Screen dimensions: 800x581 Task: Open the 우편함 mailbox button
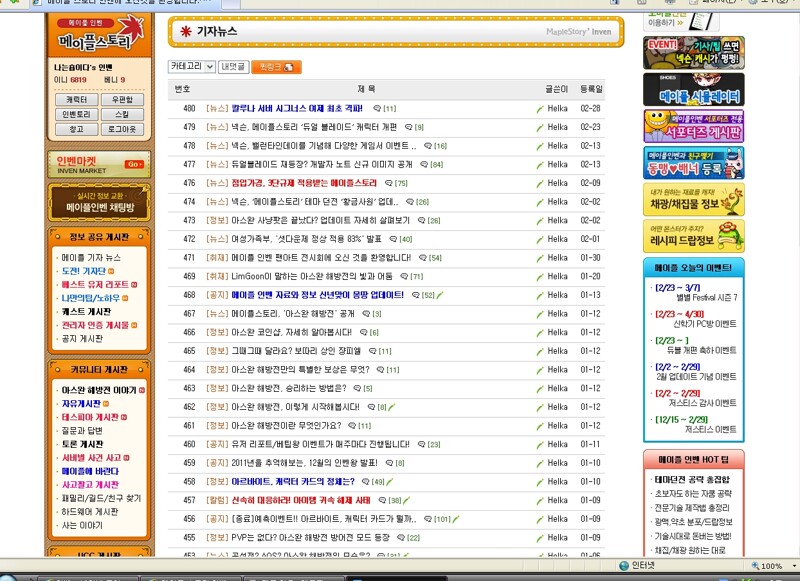[x=122, y=99]
